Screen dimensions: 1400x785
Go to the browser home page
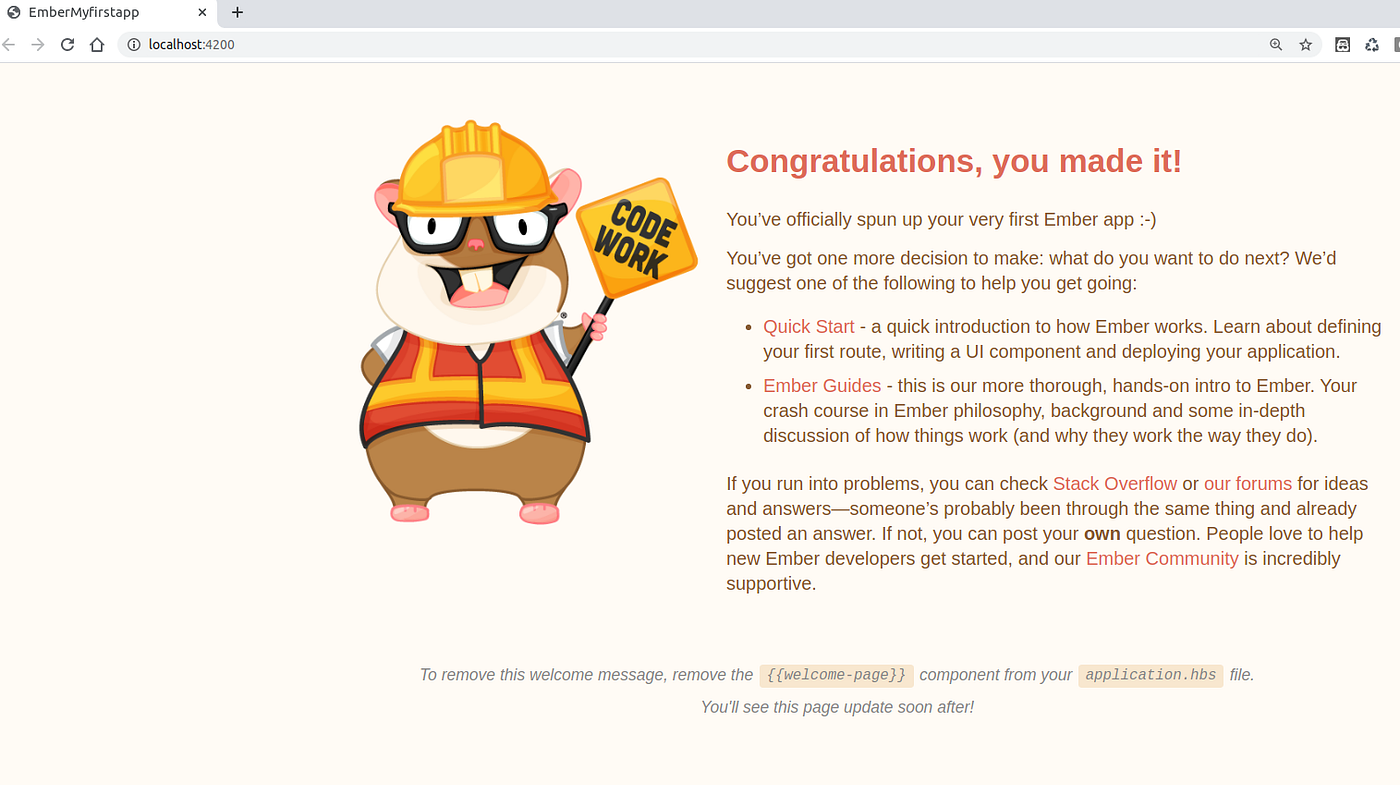[x=97, y=45]
